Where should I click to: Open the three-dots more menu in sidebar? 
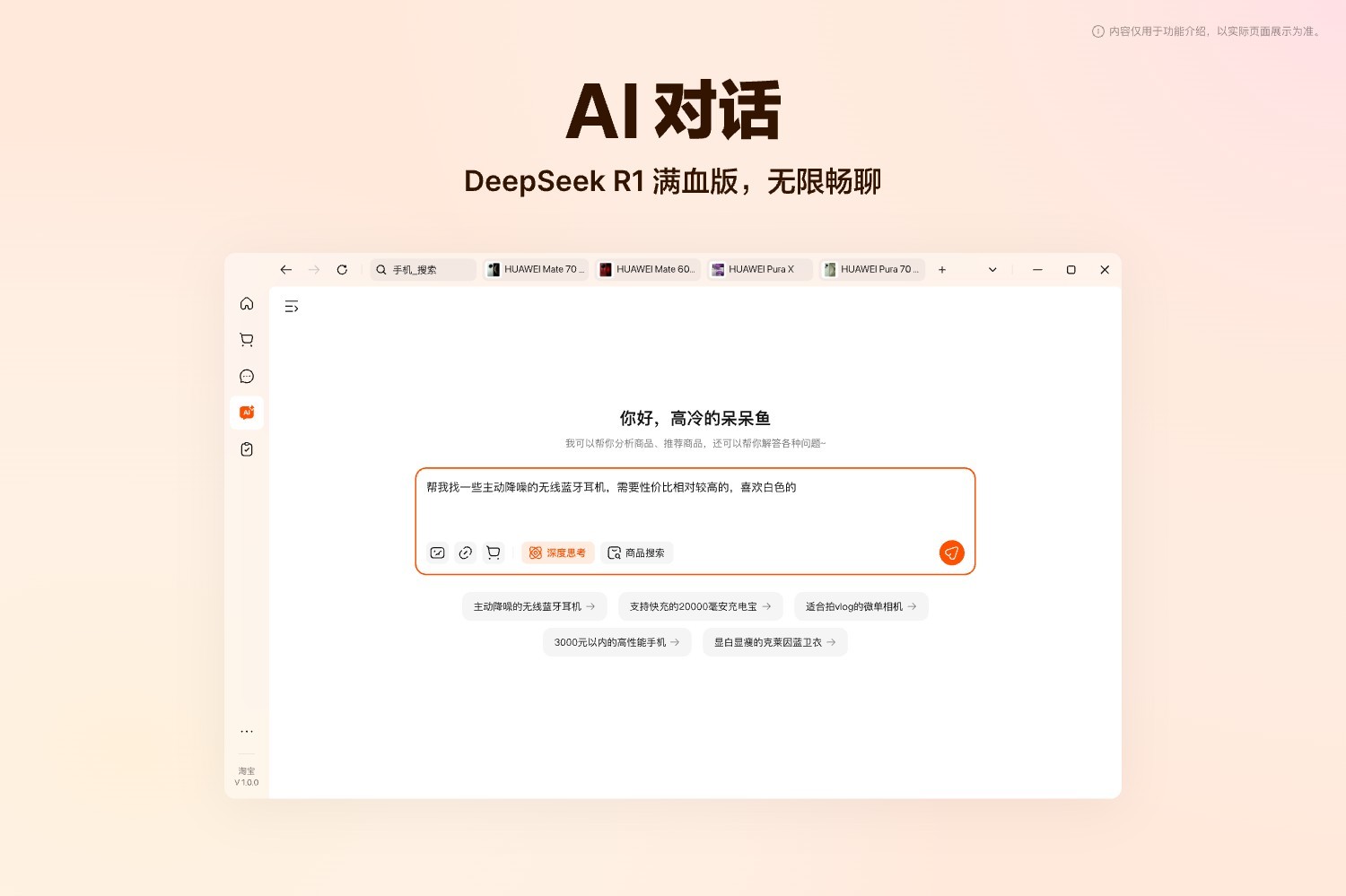pyautogui.click(x=247, y=732)
